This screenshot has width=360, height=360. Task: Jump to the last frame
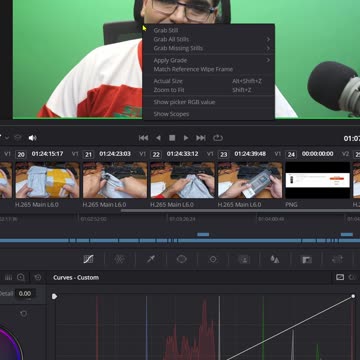point(201,138)
